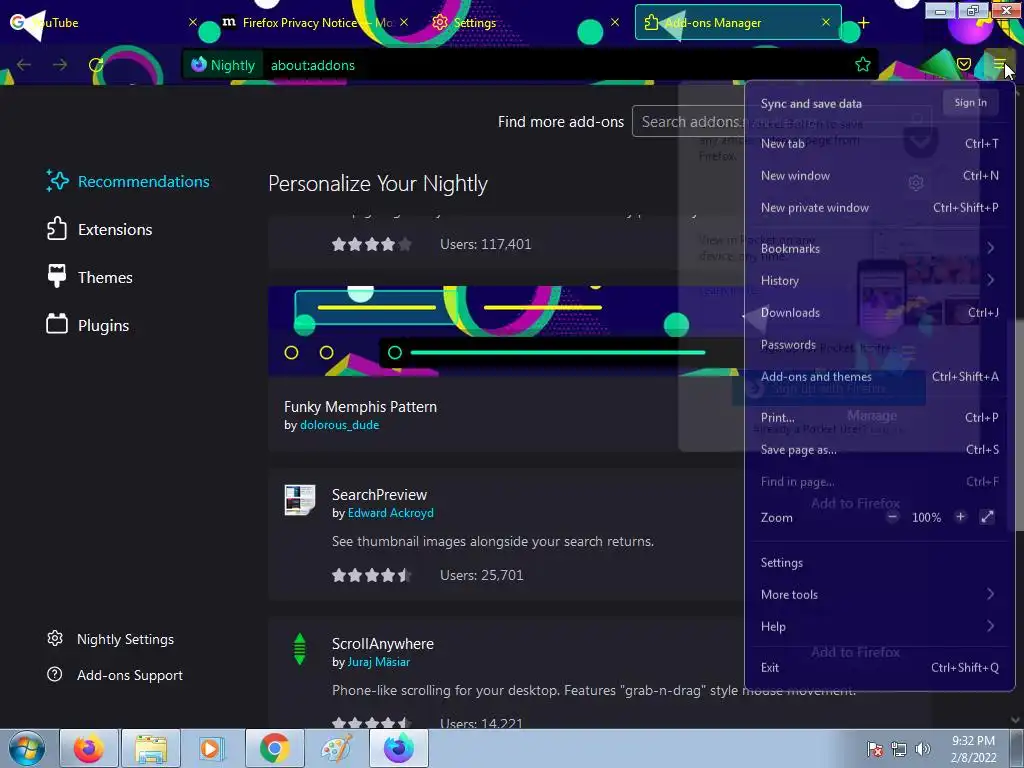This screenshot has width=1024, height=768.
Task: Open a new tab with plus icon
Action: (x=863, y=23)
